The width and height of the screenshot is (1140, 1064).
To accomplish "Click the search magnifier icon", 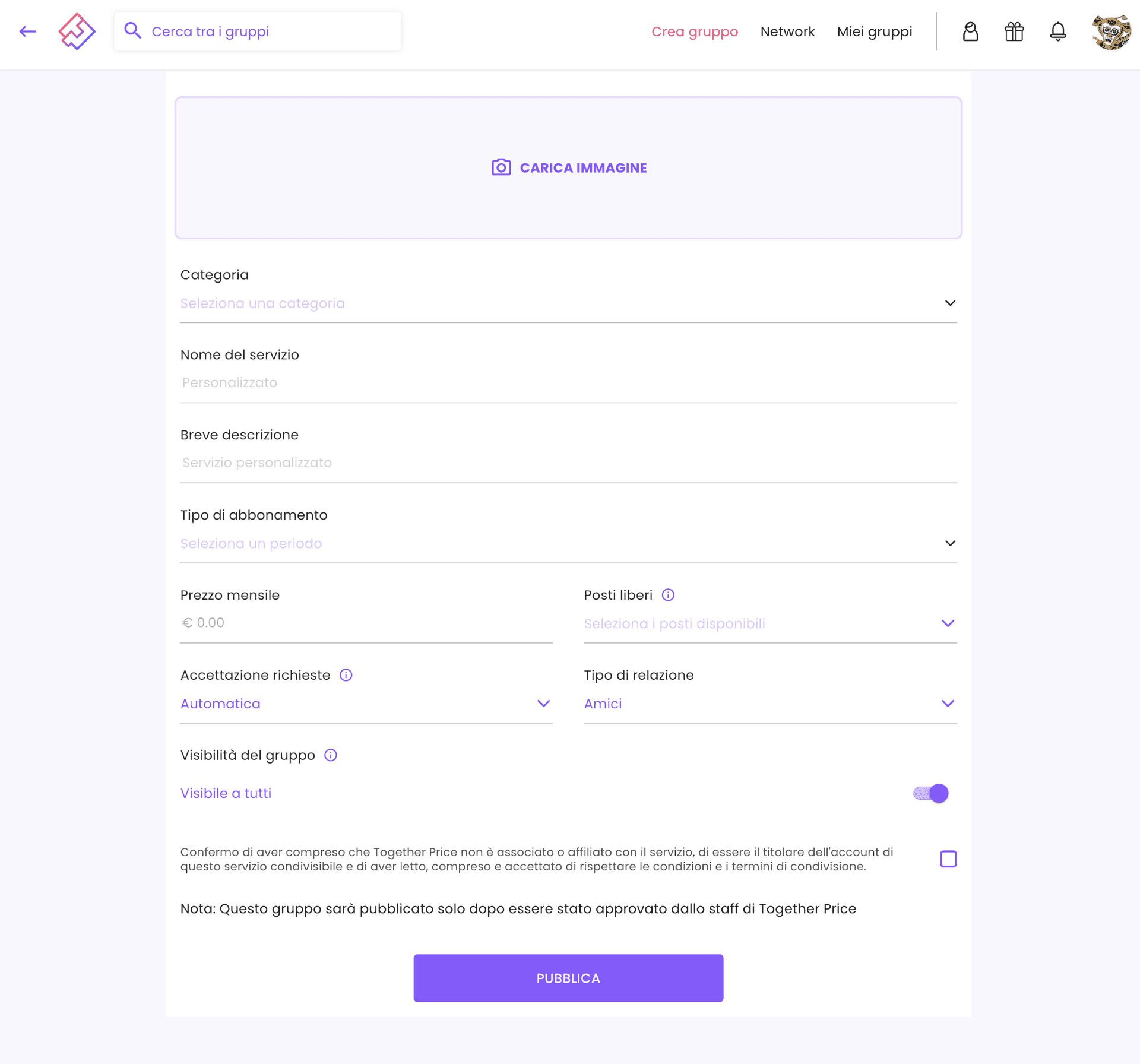I will point(133,31).
